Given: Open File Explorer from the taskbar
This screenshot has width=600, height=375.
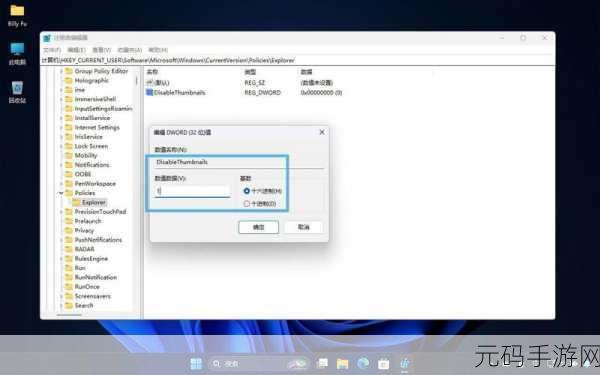Looking at the screenshot, I should pyautogui.click(x=342, y=364).
